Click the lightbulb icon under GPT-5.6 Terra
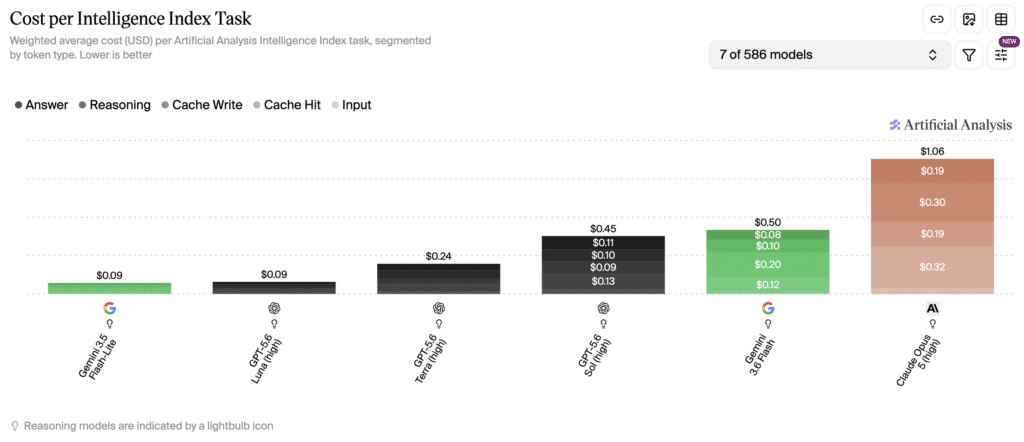 click(439, 323)
